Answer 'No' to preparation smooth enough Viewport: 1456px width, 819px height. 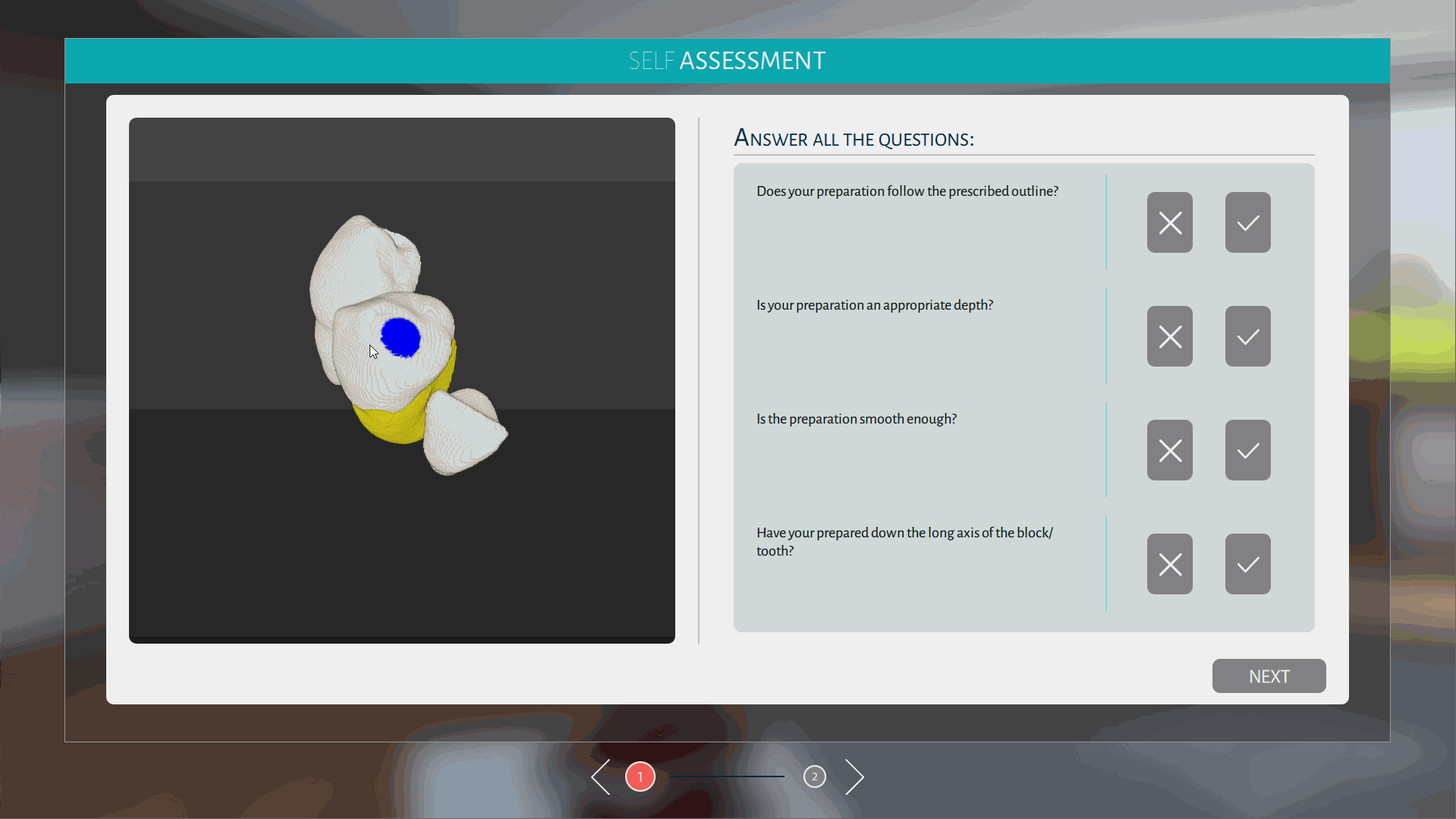pyautogui.click(x=1169, y=450)
